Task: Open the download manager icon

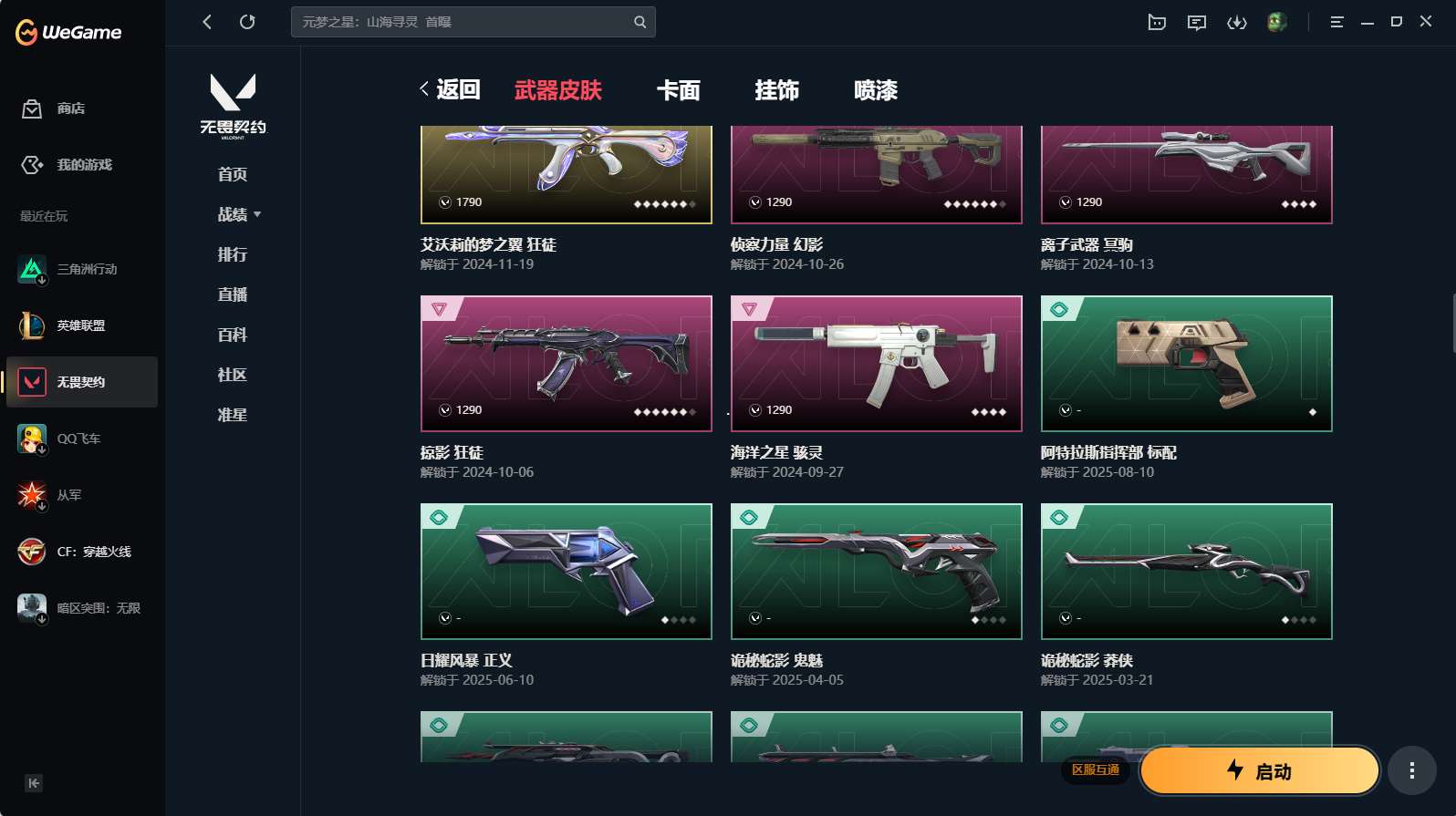Action: [1237, 22]
